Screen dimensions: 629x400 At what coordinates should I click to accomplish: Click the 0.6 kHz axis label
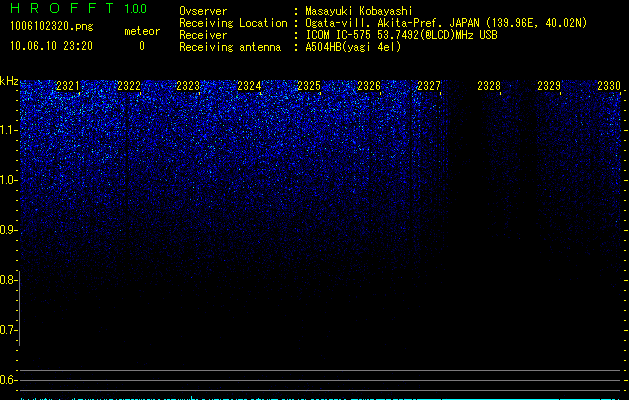pos(8,380)
